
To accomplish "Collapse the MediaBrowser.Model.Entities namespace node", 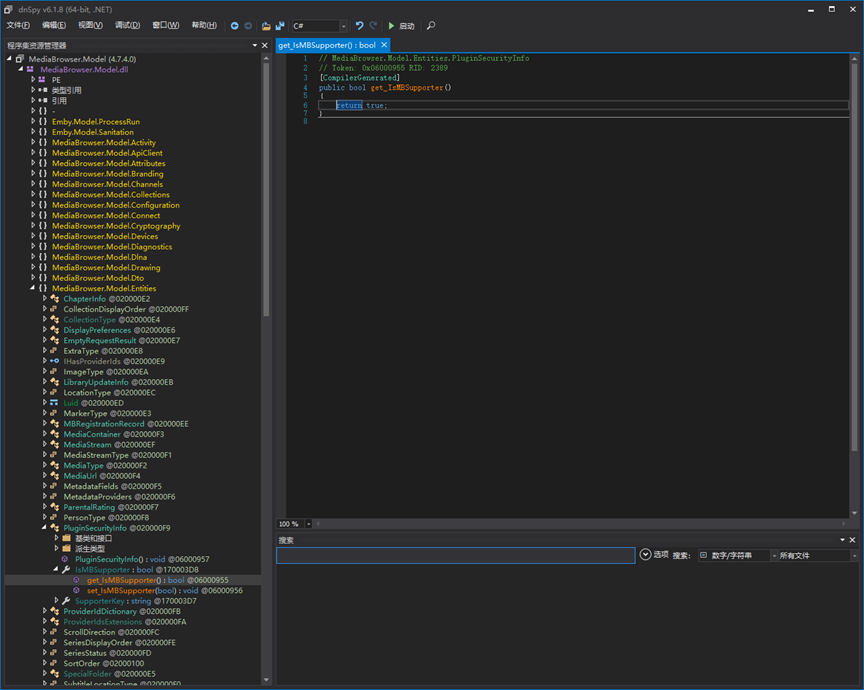I will 33,288.
